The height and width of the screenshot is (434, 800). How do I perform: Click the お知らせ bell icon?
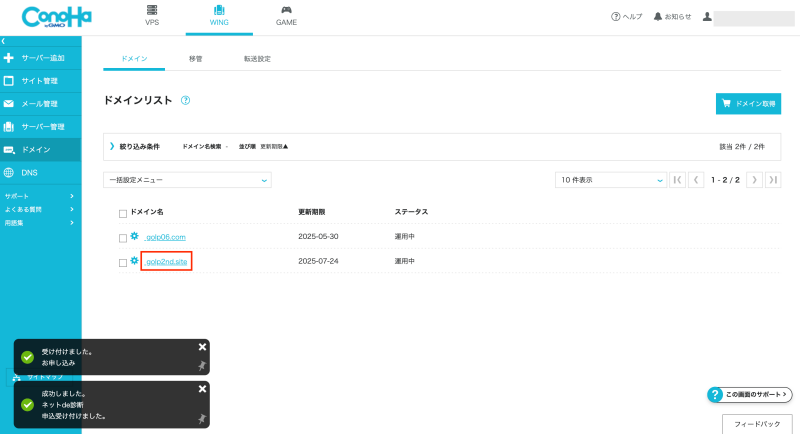pos(658,17)
